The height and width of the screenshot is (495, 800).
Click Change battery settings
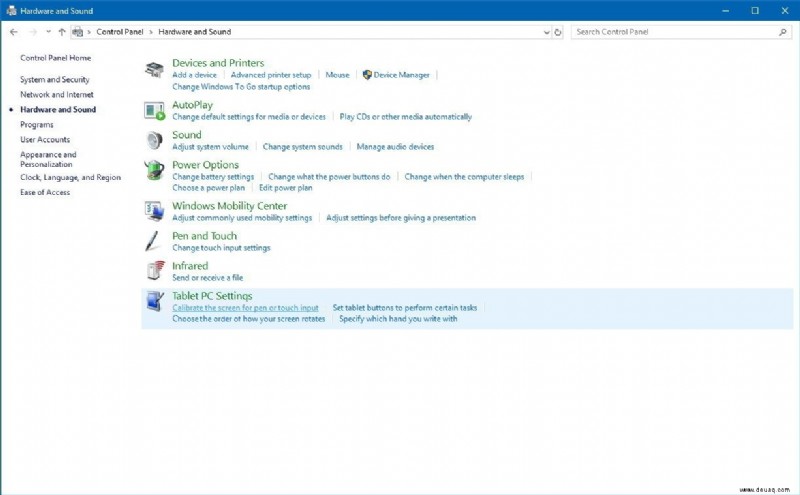[x=213, y=177]
